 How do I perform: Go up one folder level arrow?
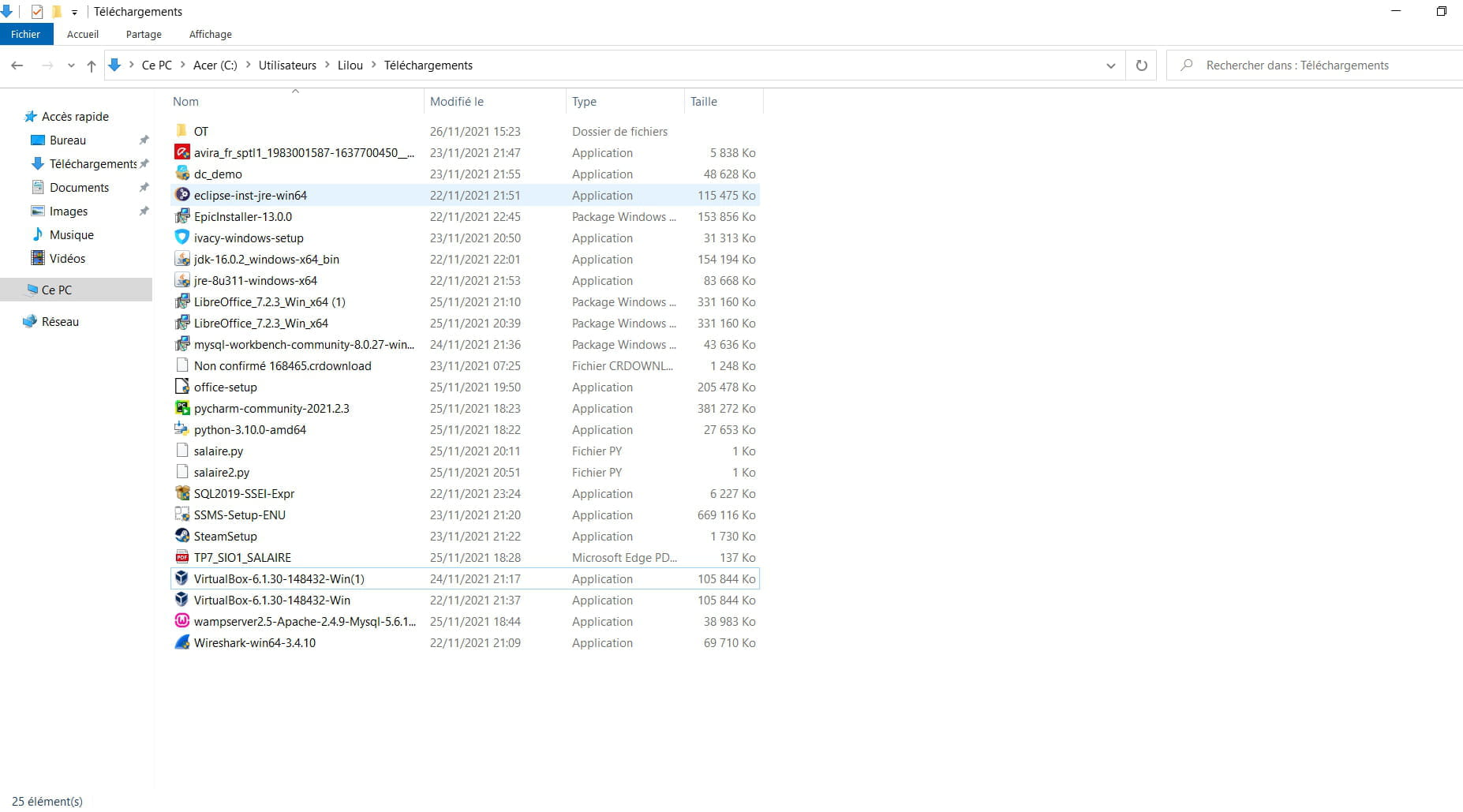click(x=92, y=65)
